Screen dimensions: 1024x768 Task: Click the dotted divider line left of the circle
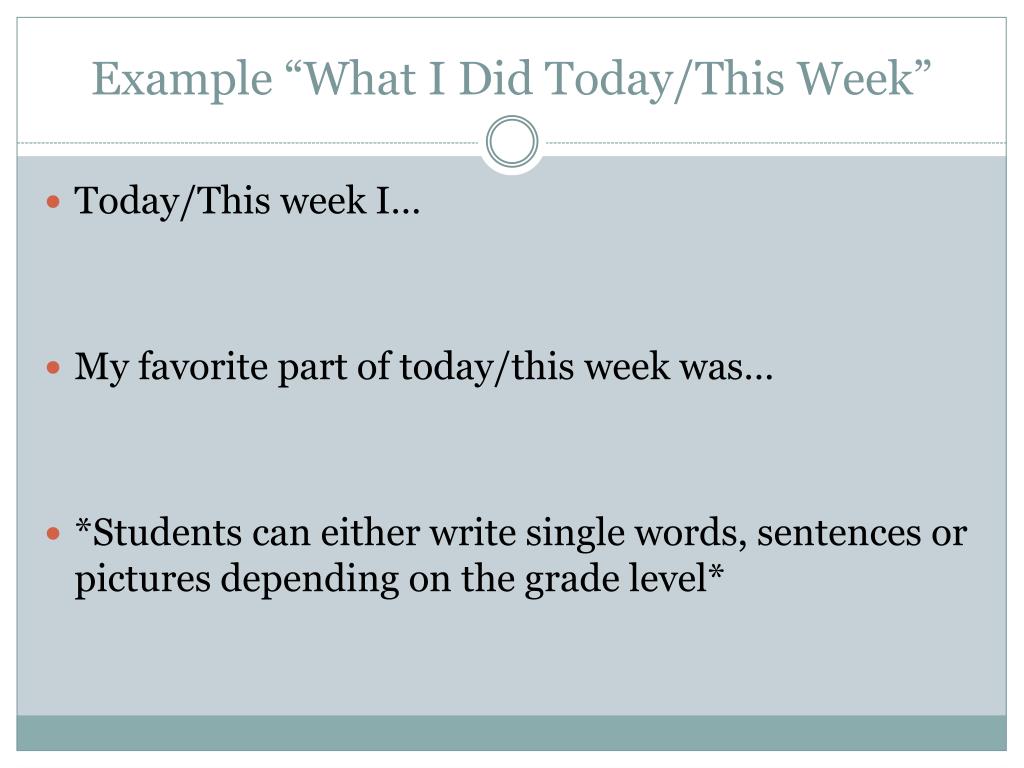coord(250,143)
